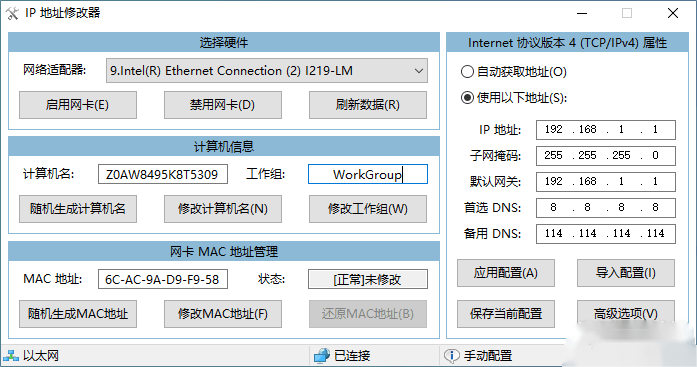Click the 修改工作组(W) button
Viewport: 697px width, 367px height.
pyautogui.click(x=368, y=209)
